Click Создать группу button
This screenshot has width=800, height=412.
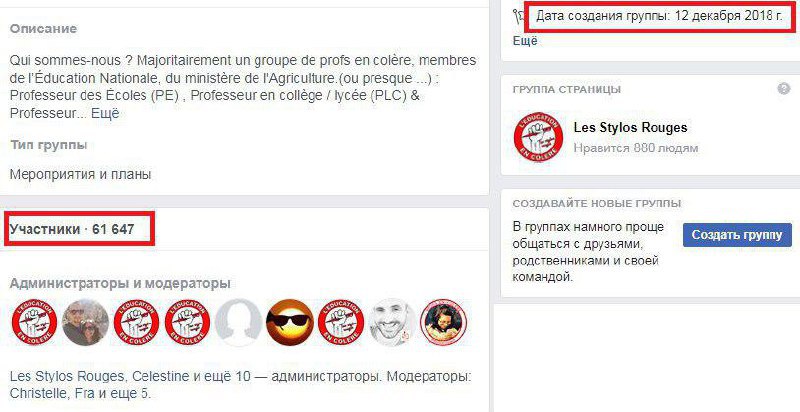click(737, 235)
